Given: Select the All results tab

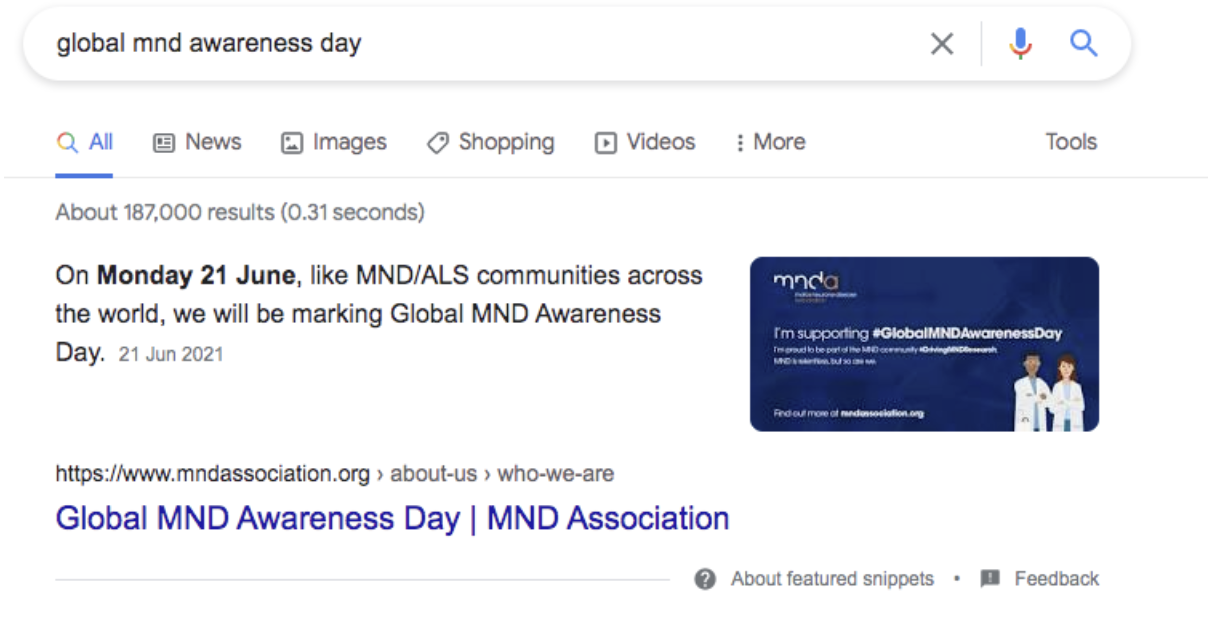Looking at the screenshot, I should (x=85, y=142).
